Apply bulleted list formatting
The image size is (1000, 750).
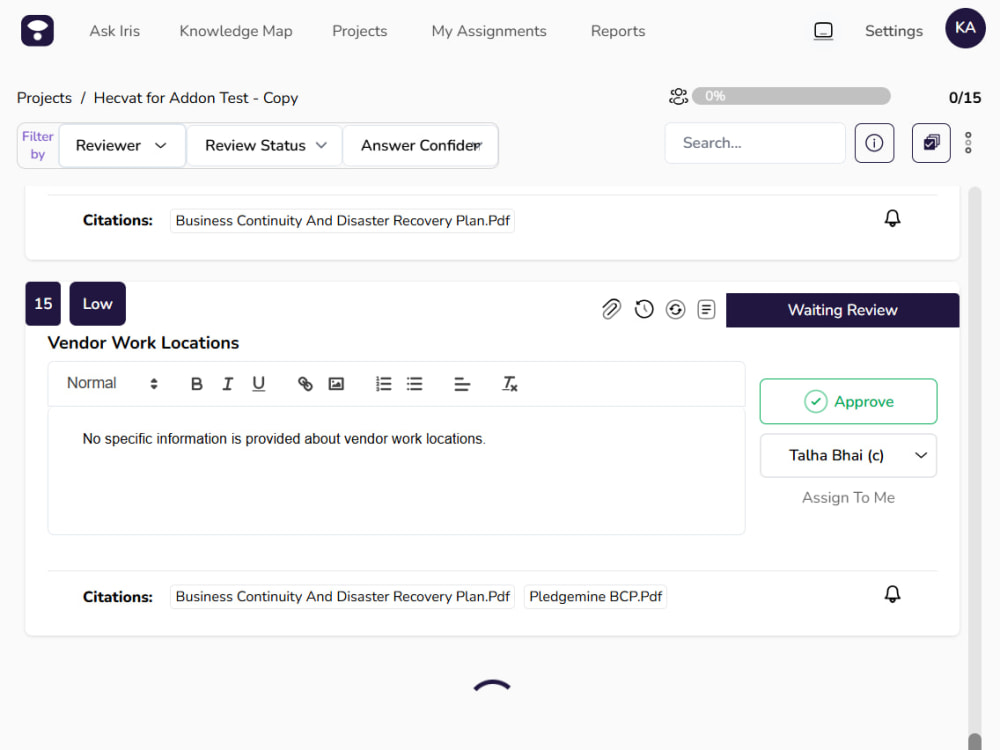pyautogui.click(x=415, y=384)
